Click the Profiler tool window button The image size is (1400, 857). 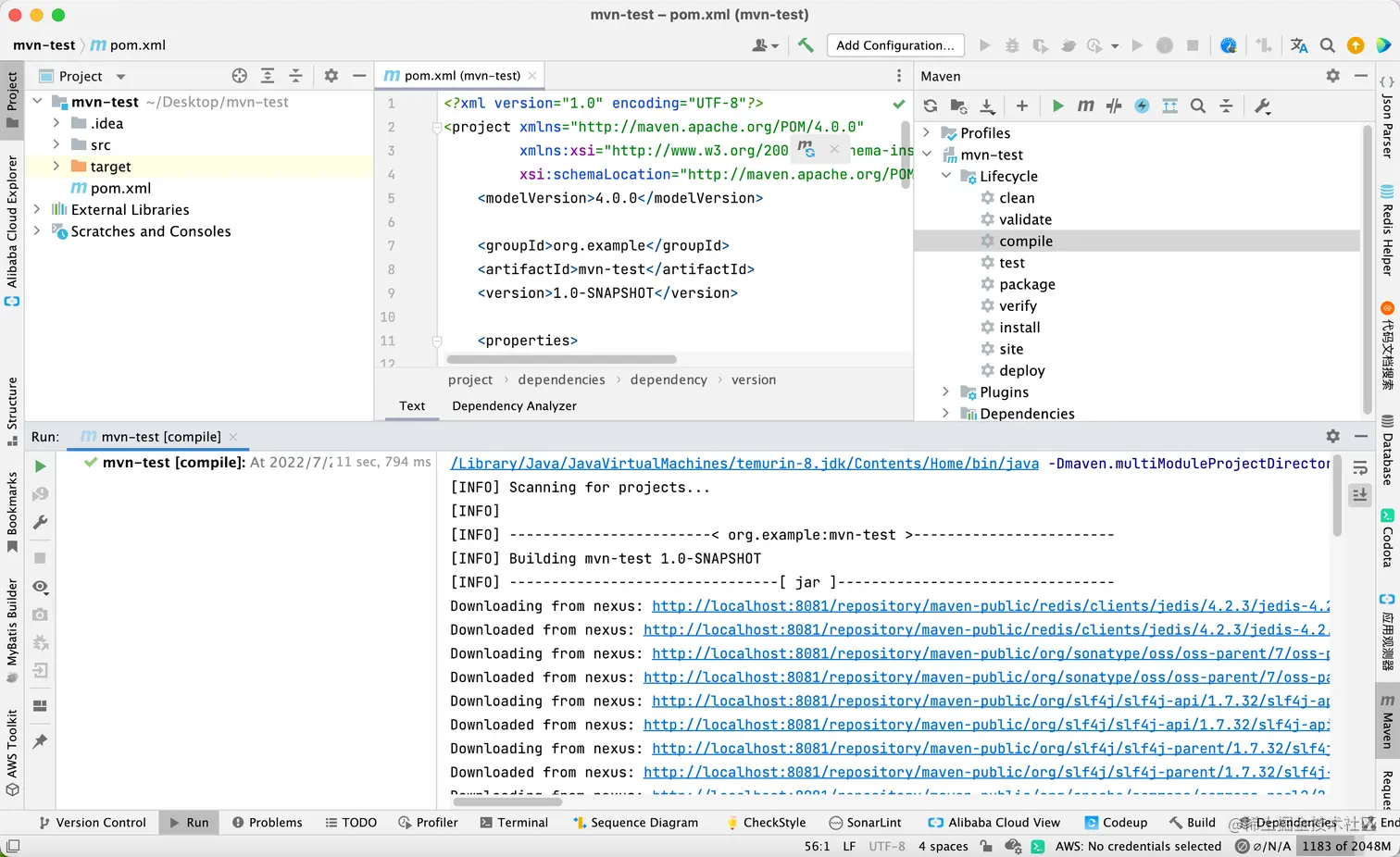click(x=428, y=823)
